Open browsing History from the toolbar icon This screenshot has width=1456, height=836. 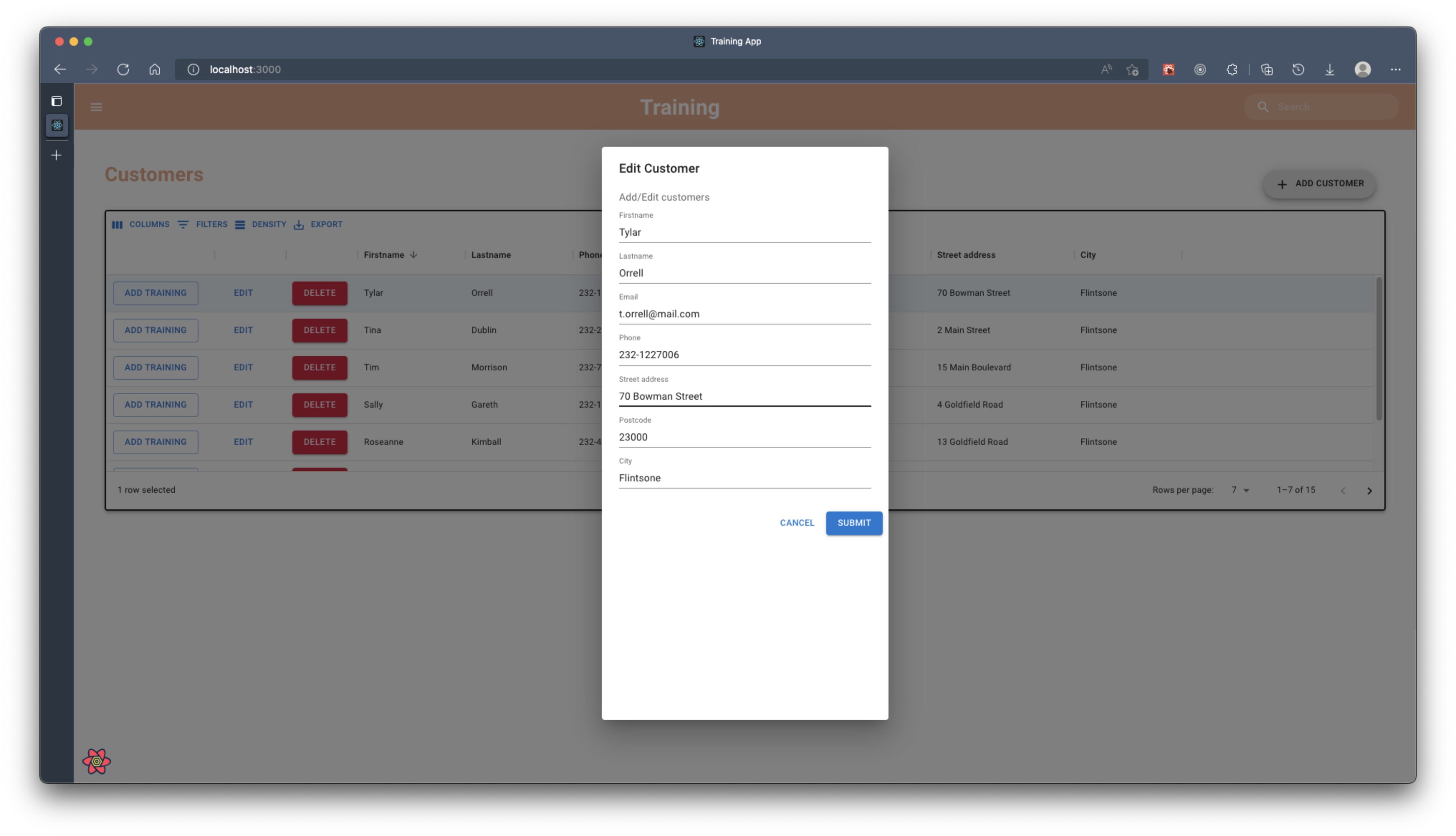[x=1298, y=69]
